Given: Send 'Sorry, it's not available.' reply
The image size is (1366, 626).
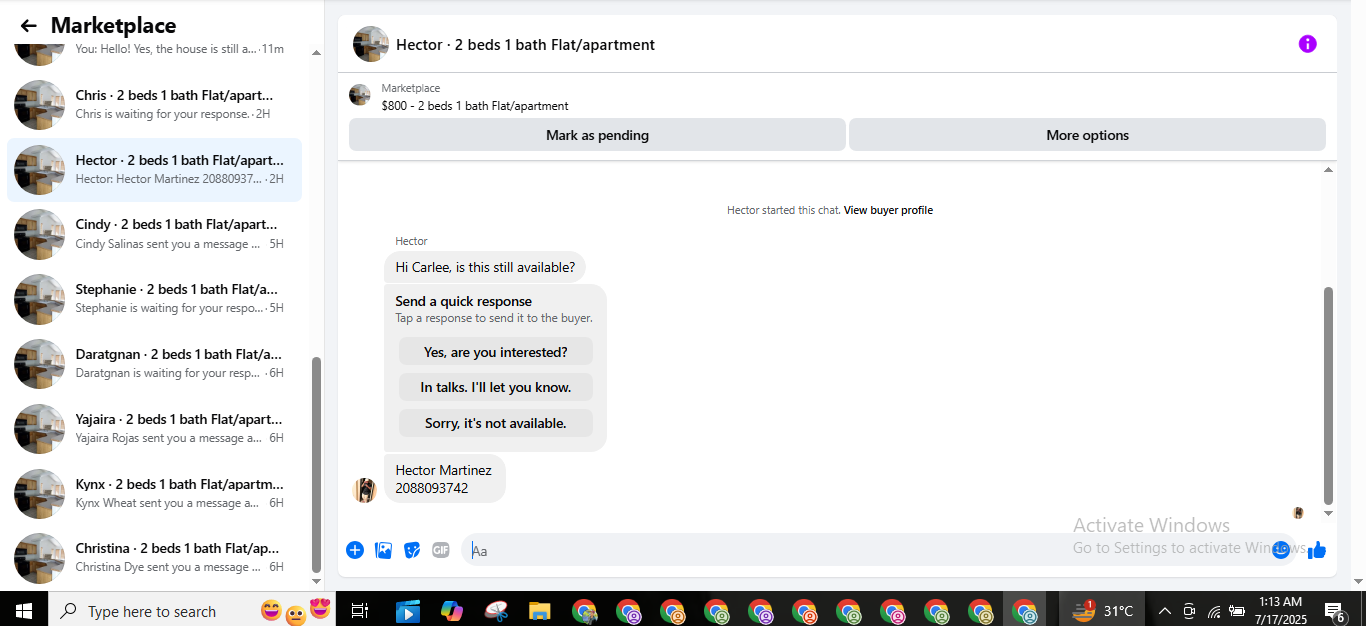Looking at the screenshot, I should 496,423.
